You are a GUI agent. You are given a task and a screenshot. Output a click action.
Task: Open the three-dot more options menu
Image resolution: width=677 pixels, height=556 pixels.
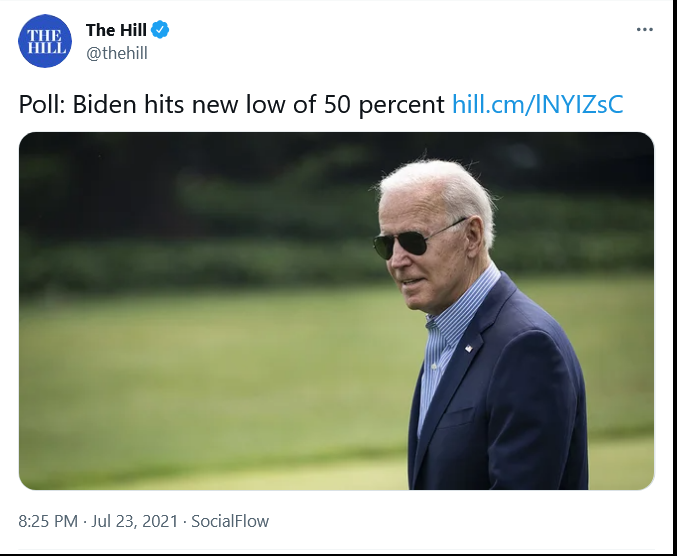tap(644, 29)
